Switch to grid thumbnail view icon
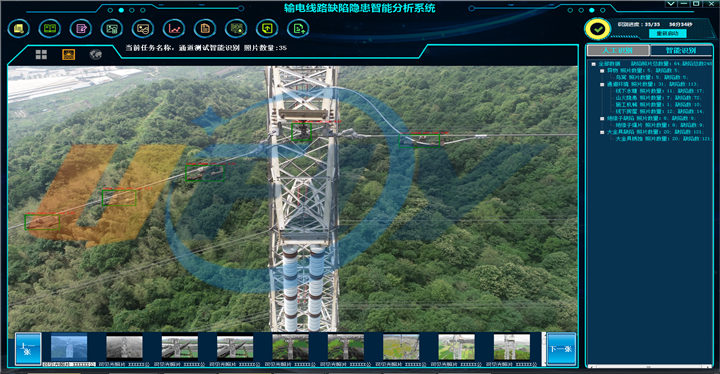 pyautogui.click(x=41, y=55)
